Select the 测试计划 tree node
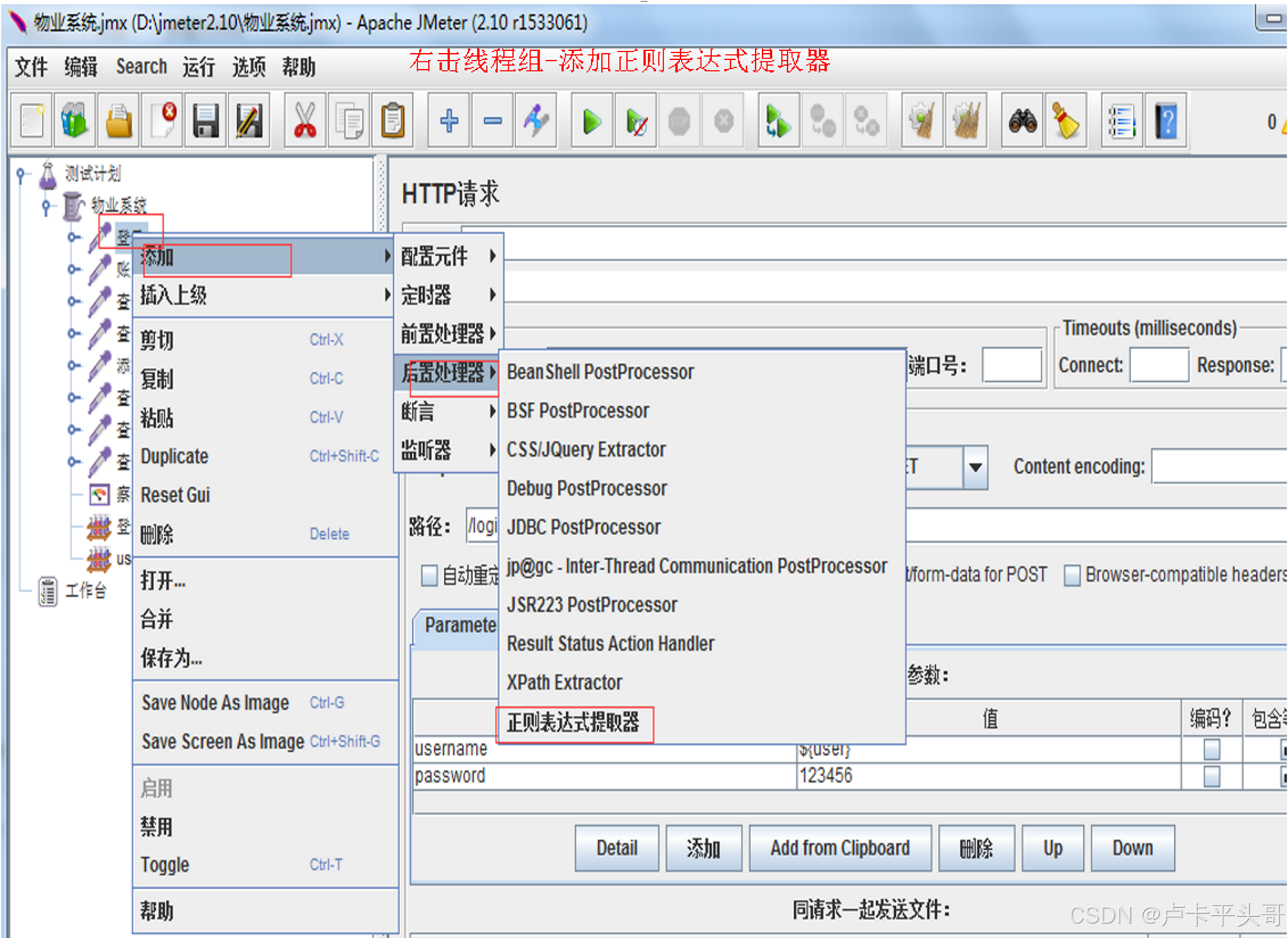1288x938 pixels. 92,174
